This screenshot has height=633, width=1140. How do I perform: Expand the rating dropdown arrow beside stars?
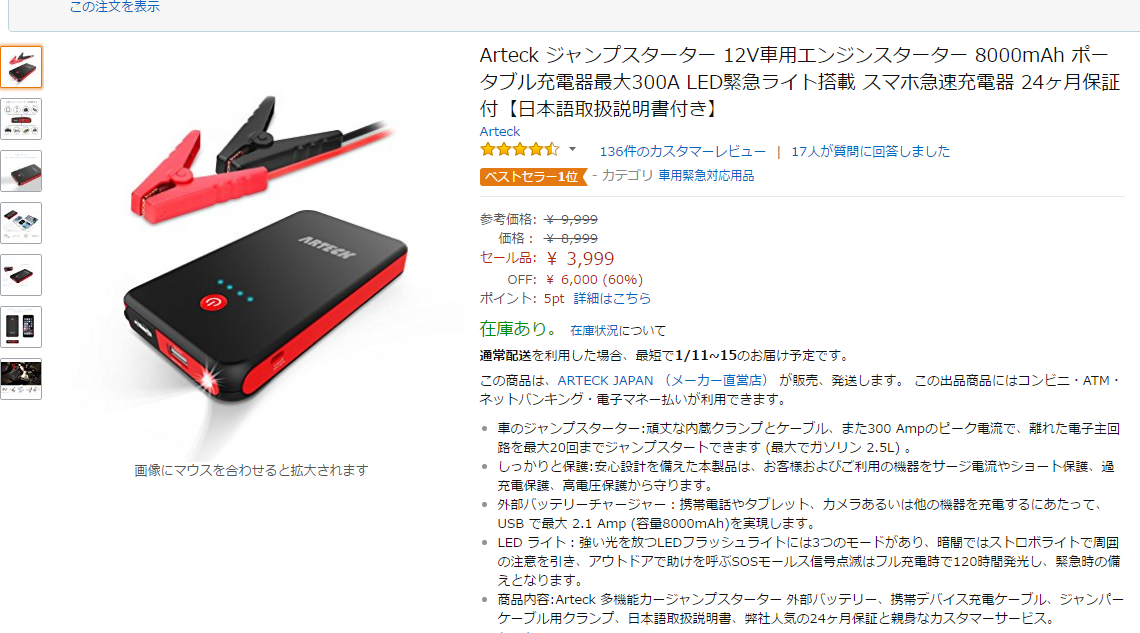click(x=573, y=150)
